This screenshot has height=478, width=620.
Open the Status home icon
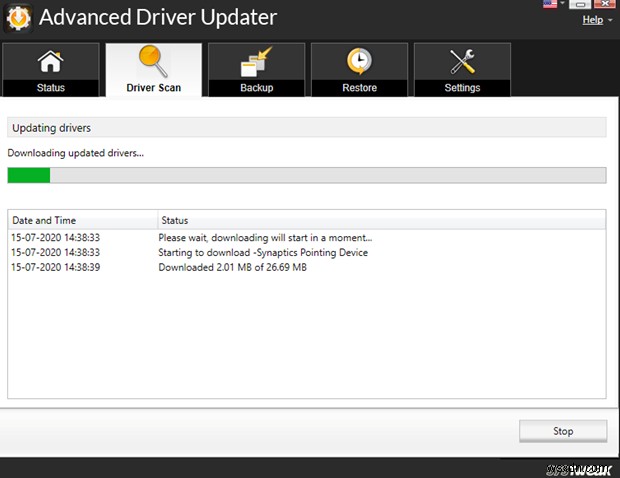click(51, 61)
